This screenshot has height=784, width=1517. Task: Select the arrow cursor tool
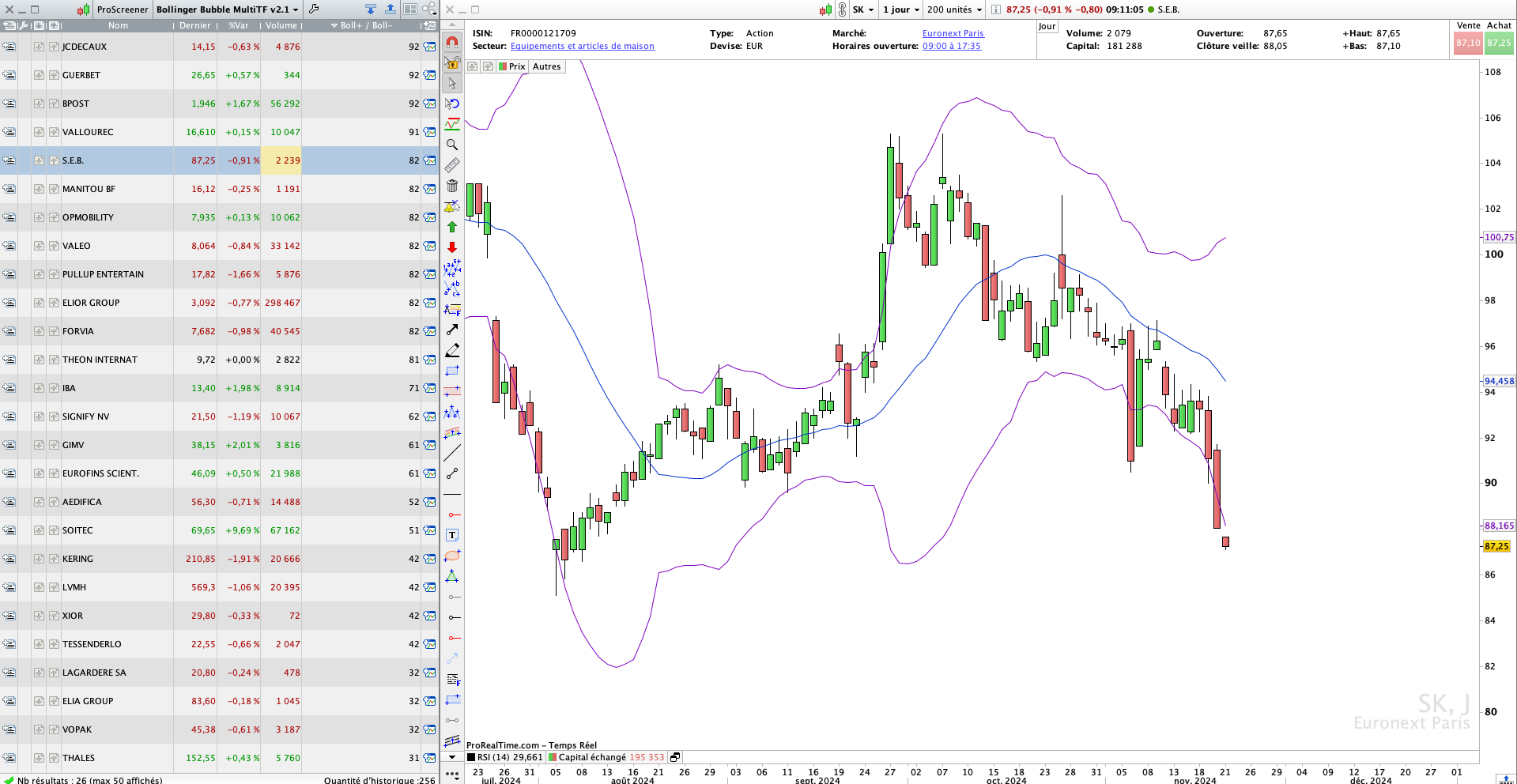(452, 83)
